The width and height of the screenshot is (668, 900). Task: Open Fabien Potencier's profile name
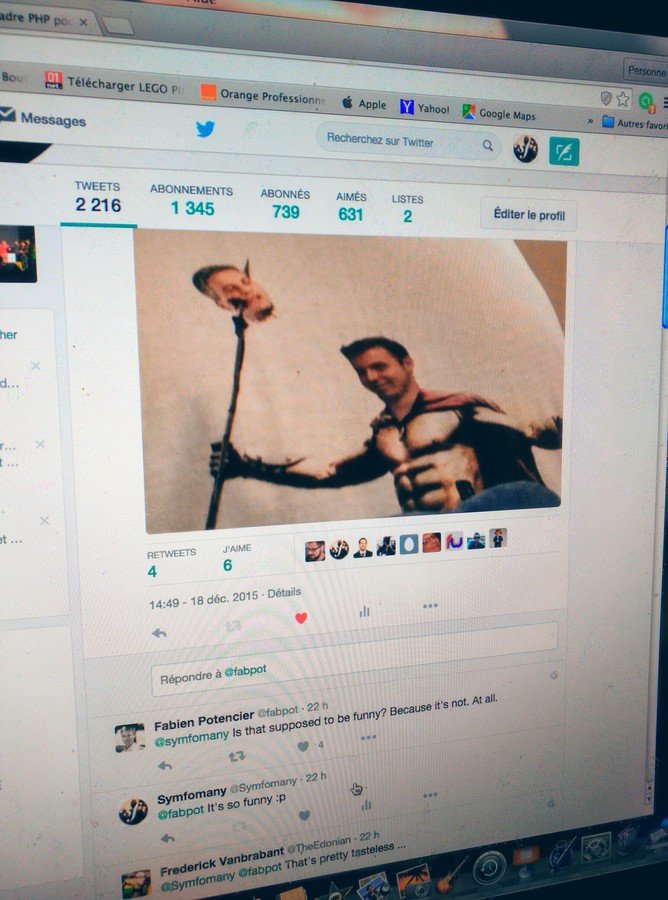click(204, 720)
